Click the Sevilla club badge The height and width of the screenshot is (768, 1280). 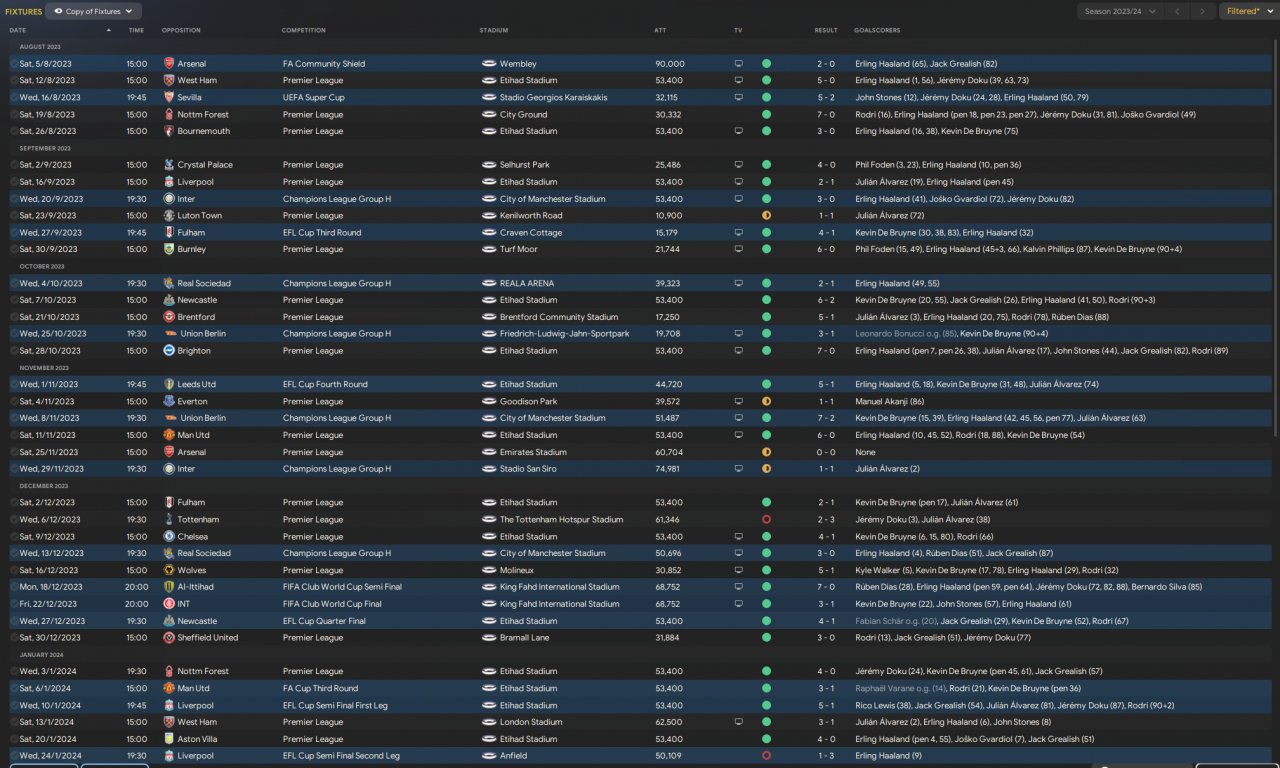(169, 98)
